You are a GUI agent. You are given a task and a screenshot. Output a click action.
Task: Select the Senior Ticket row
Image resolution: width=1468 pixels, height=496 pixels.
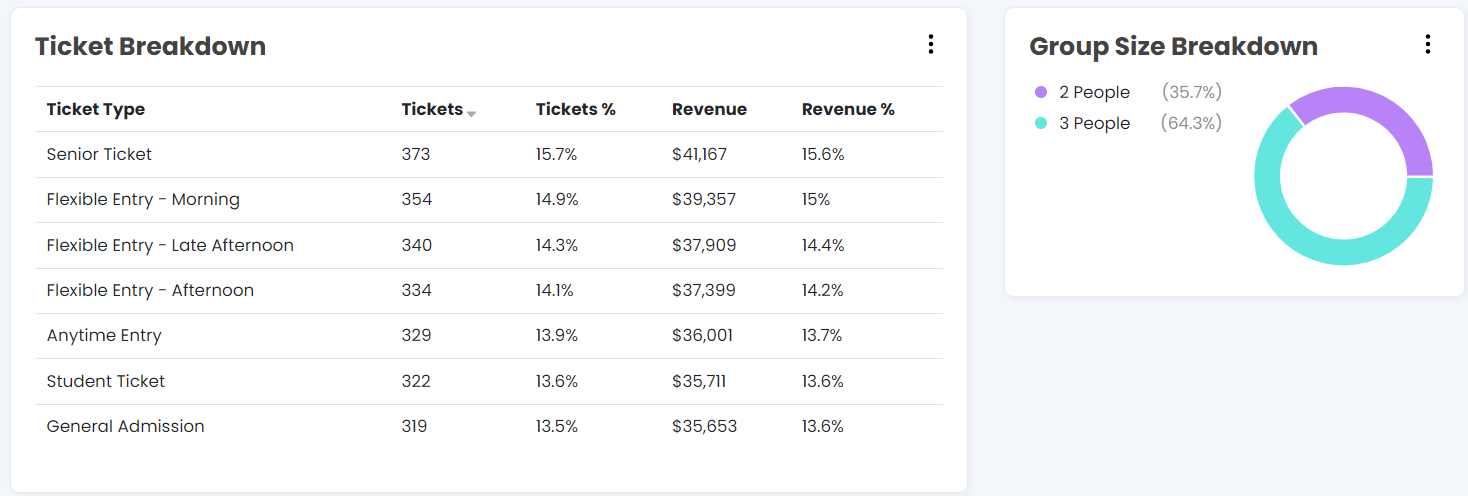coord(99,155)
